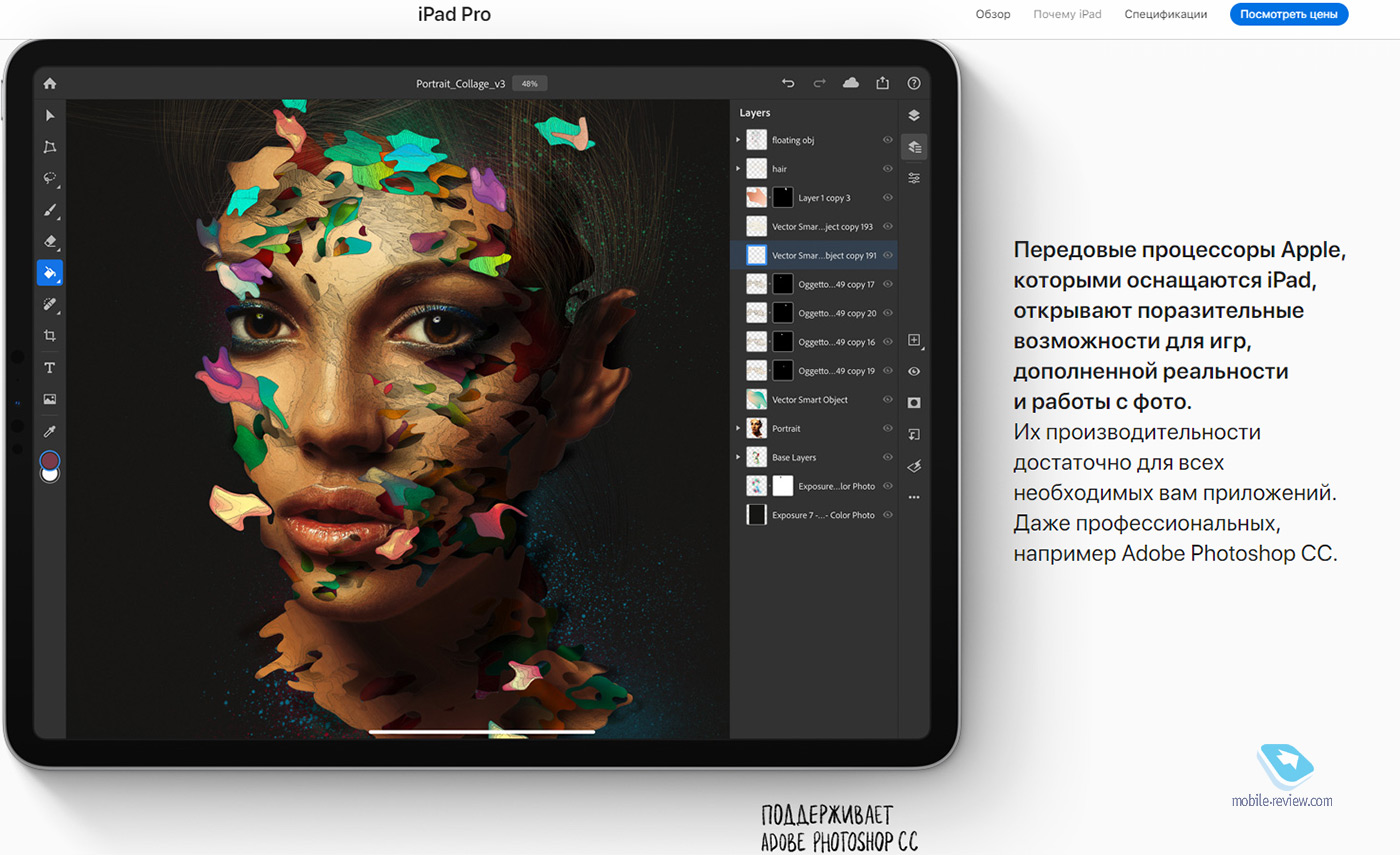Expand the hair layer group

[x=738, y=169]
